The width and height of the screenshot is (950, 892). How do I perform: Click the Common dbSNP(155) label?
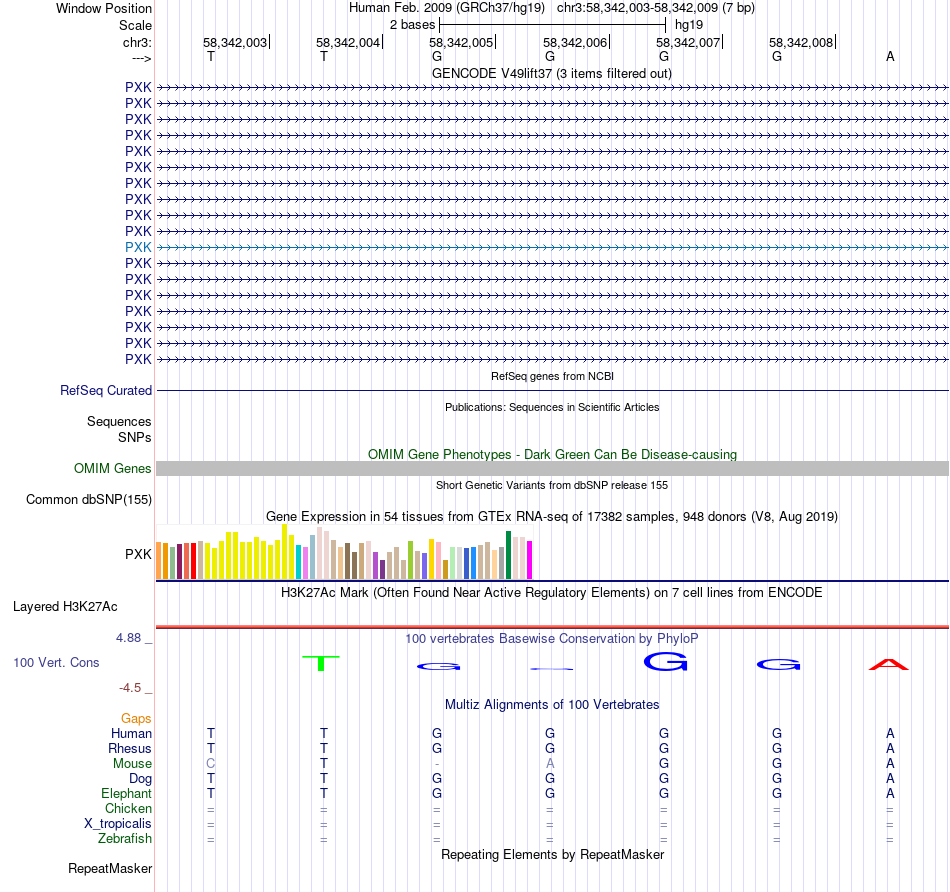(89, 500)
